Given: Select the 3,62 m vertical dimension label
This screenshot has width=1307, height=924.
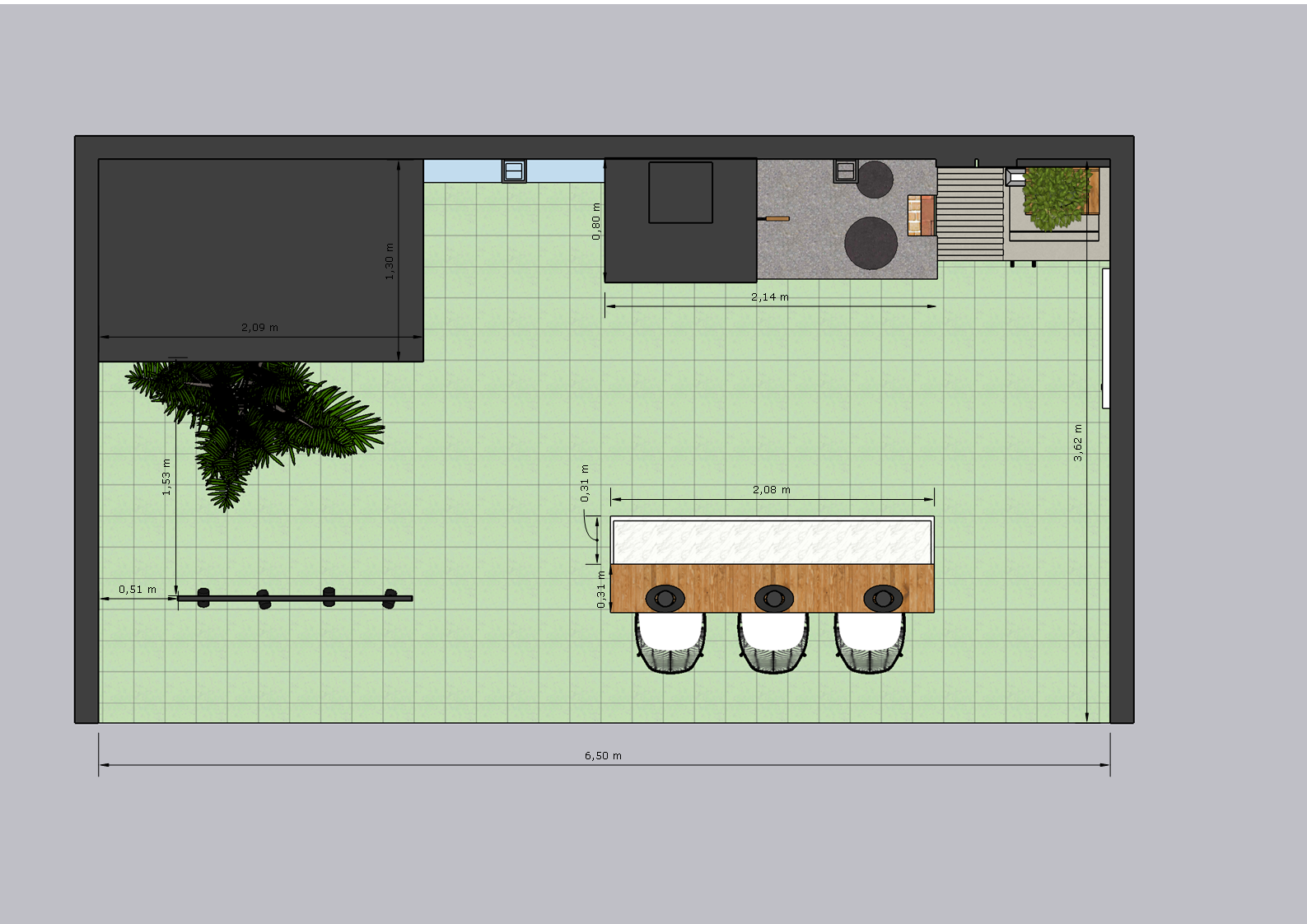Looking at the screenshot, I should pos(1078,442).
